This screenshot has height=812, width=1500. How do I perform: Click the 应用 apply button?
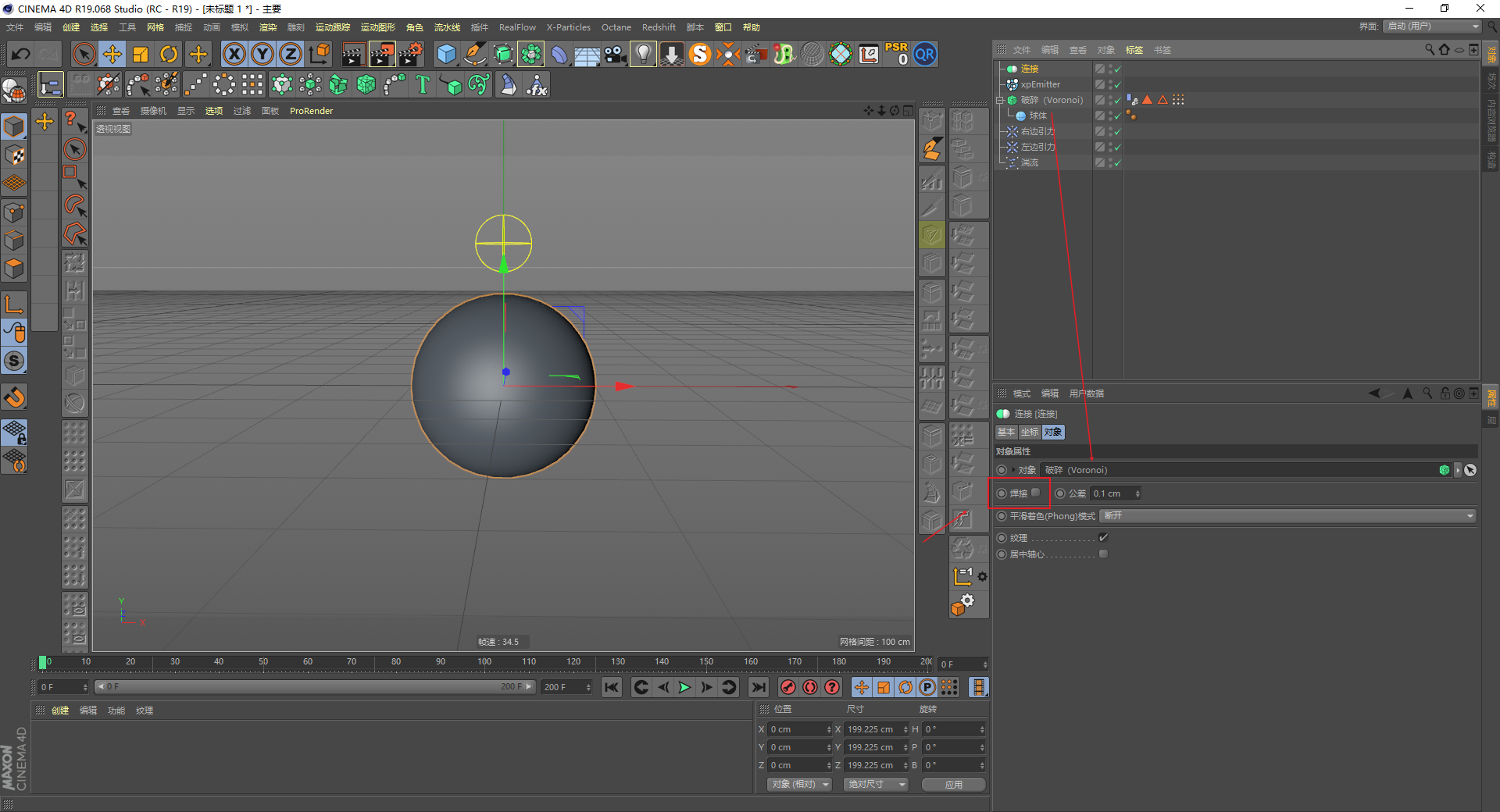(953, 785)
